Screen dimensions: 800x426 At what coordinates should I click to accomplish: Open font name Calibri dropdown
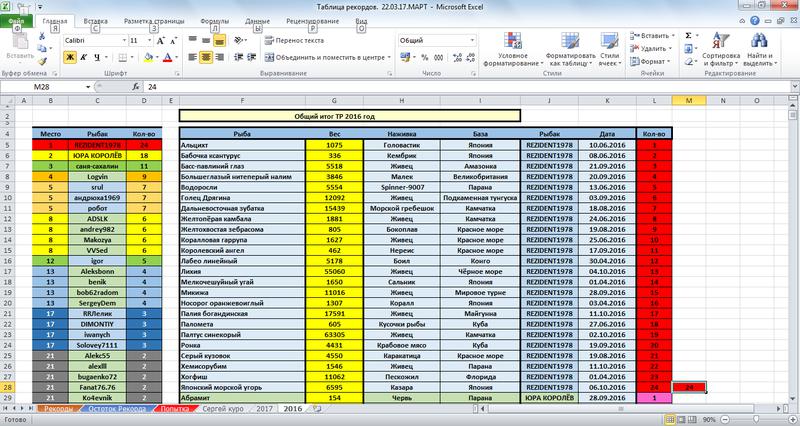[124, 41]
